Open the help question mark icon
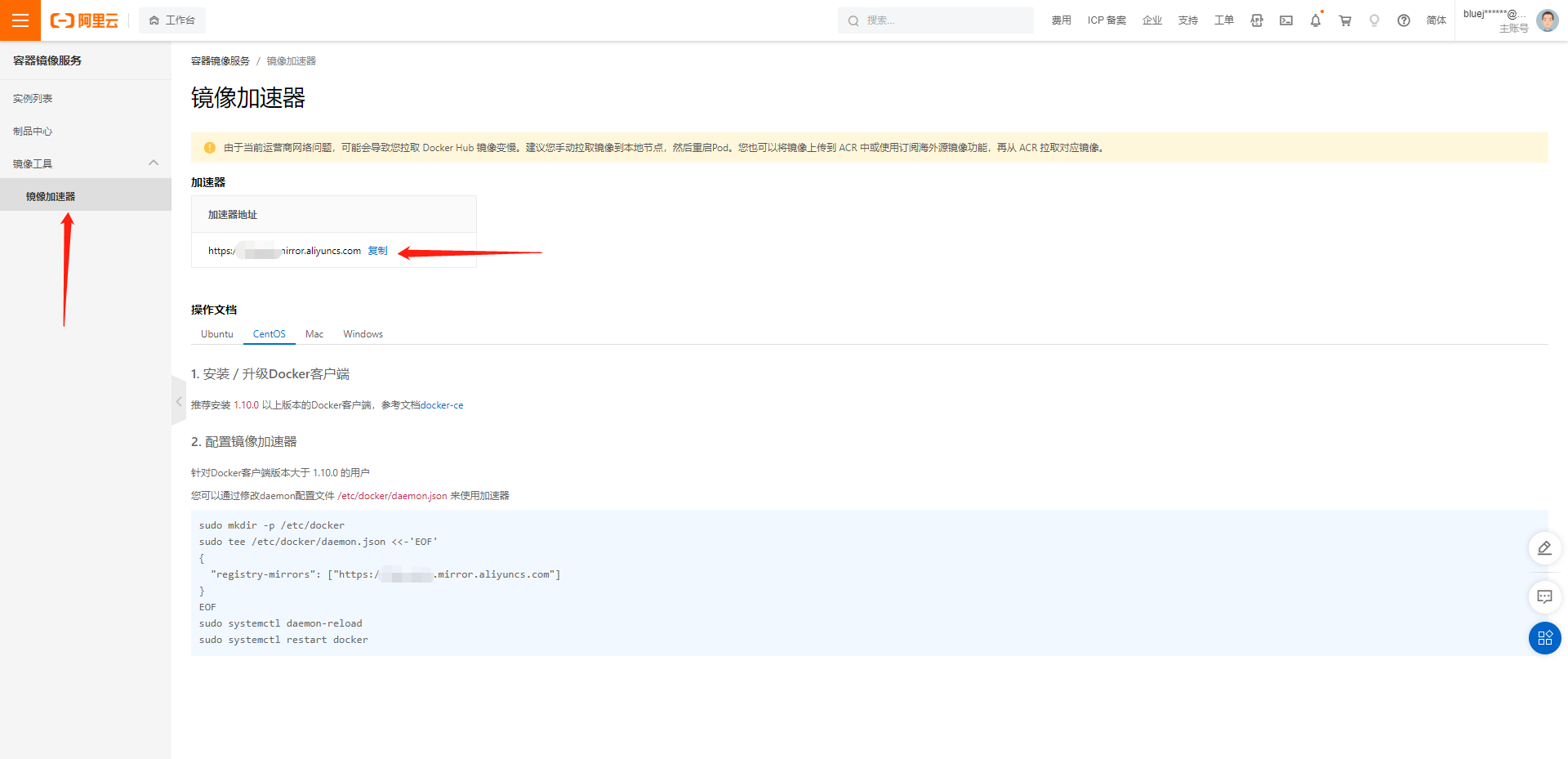 point(1404,20)
